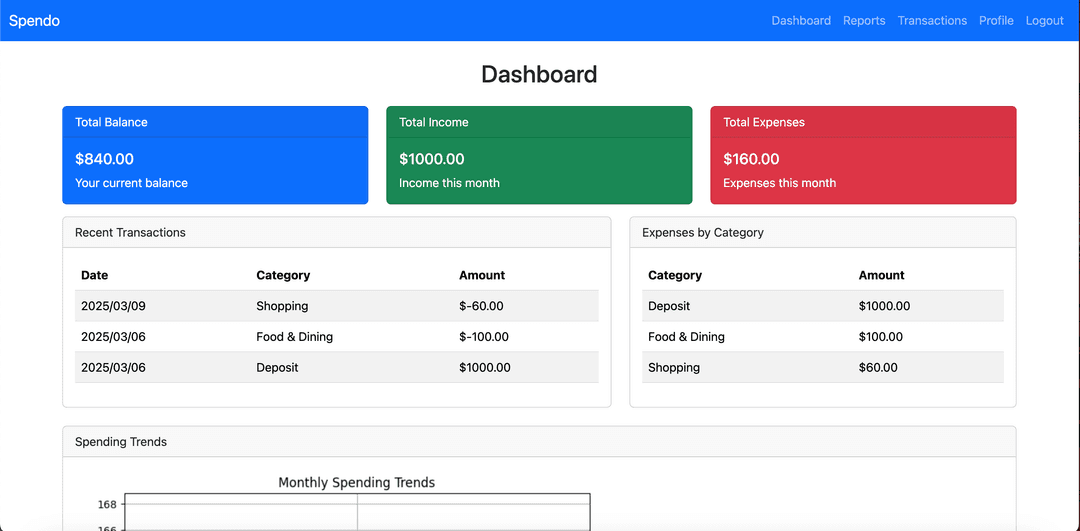Go to the Reports page

pyautogui.click(x=864, y=21)
